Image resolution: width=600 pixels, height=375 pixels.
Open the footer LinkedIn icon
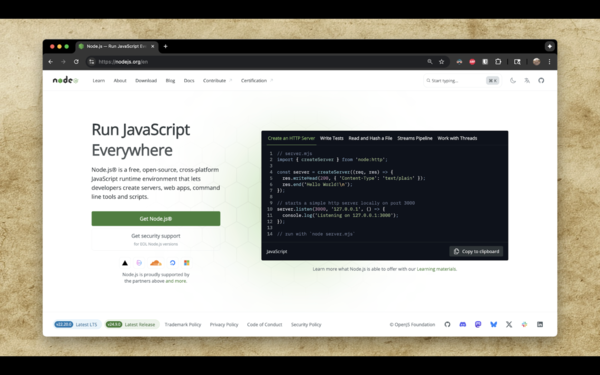tap(540, 324)
